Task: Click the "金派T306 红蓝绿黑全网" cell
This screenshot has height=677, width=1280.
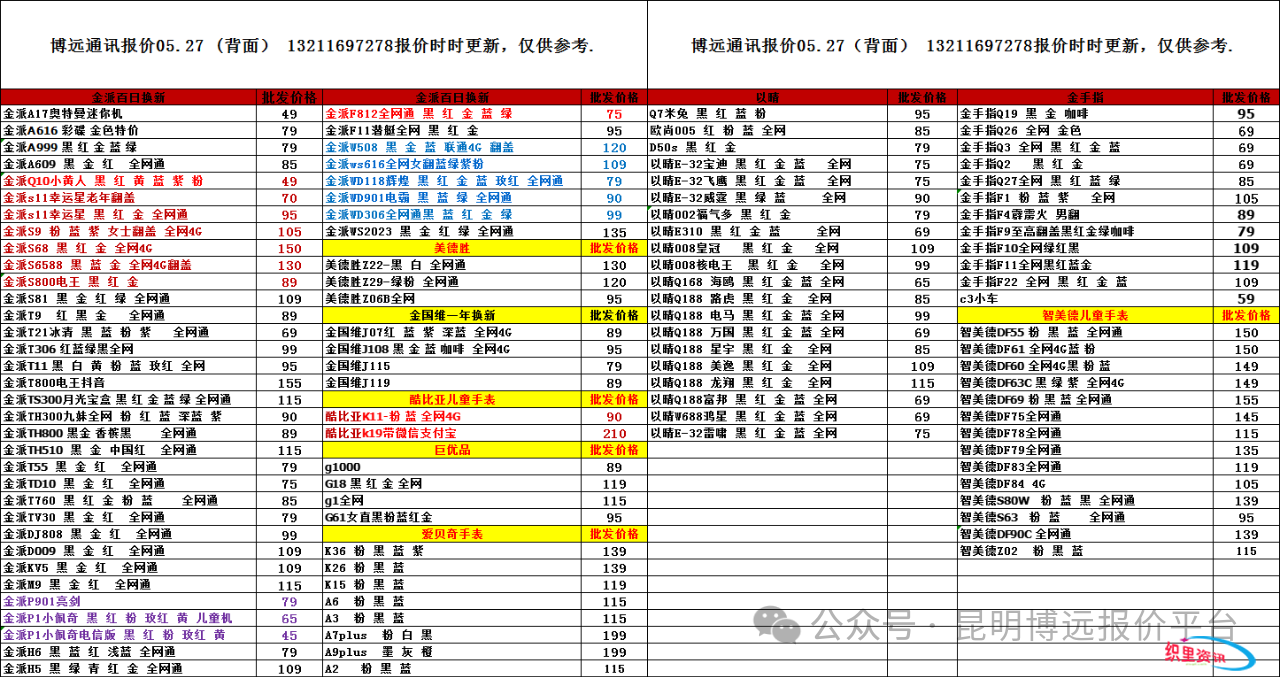Action: point(129,349)
